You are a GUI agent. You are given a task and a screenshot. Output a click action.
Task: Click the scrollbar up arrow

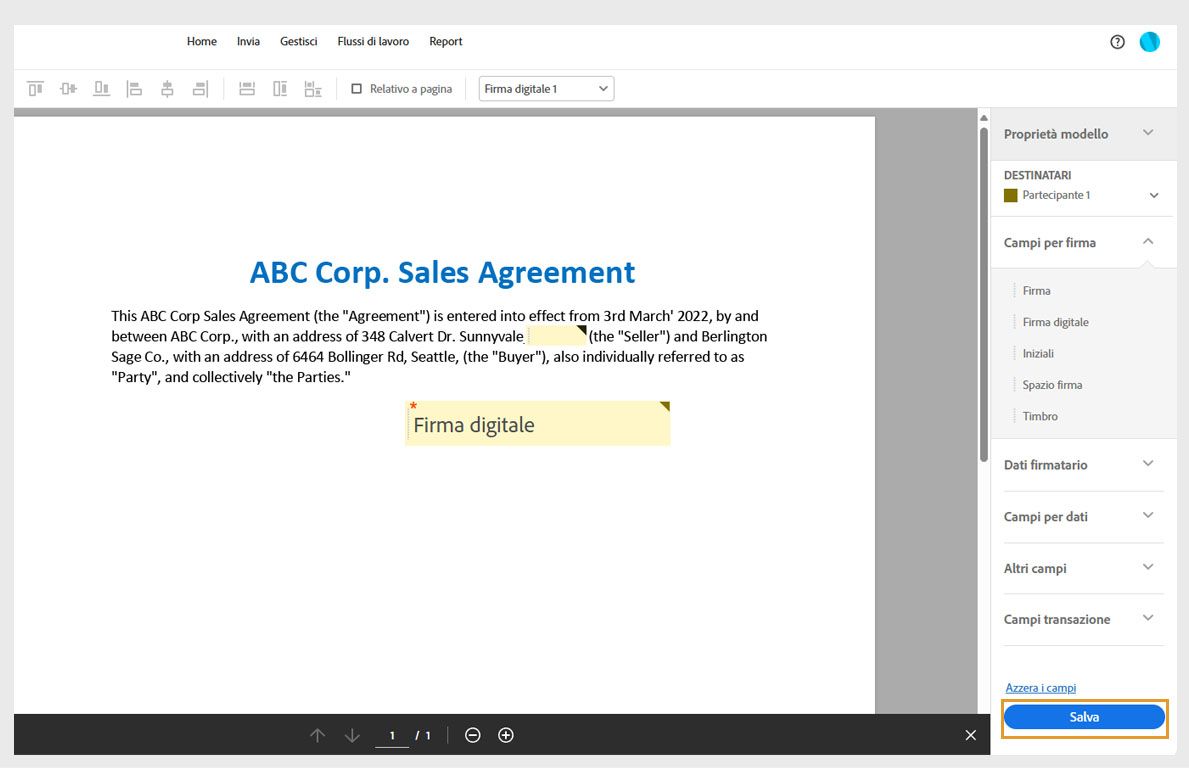pos(984,118)
